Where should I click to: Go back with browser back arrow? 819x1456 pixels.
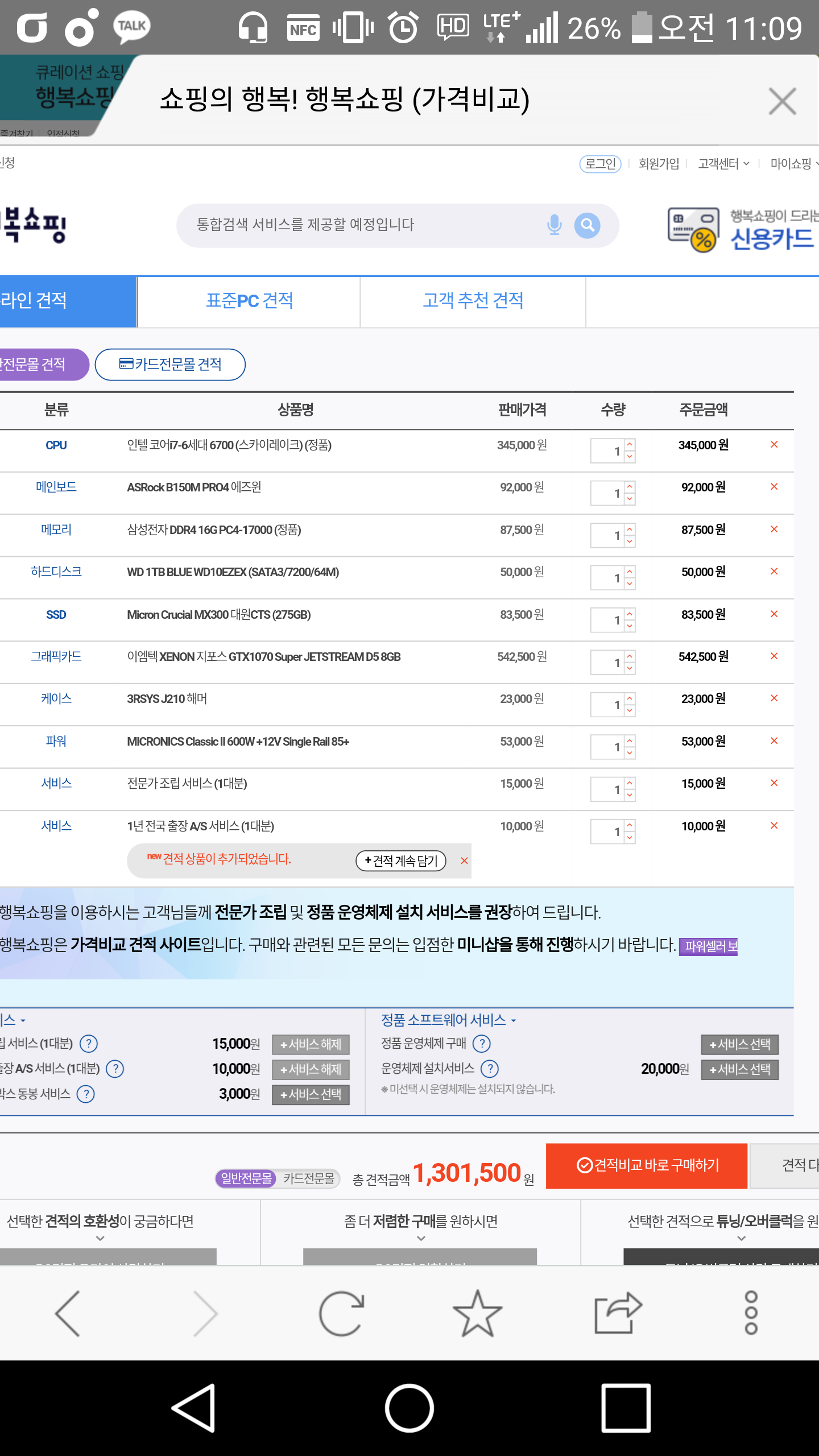coord(68,1313)
